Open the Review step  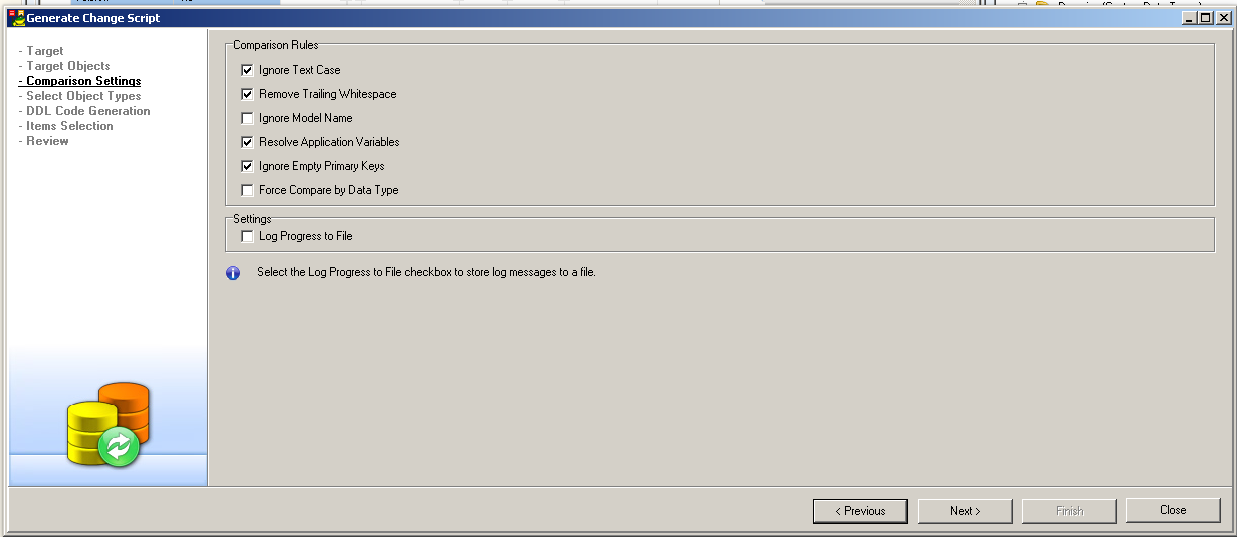click(47, 141)
